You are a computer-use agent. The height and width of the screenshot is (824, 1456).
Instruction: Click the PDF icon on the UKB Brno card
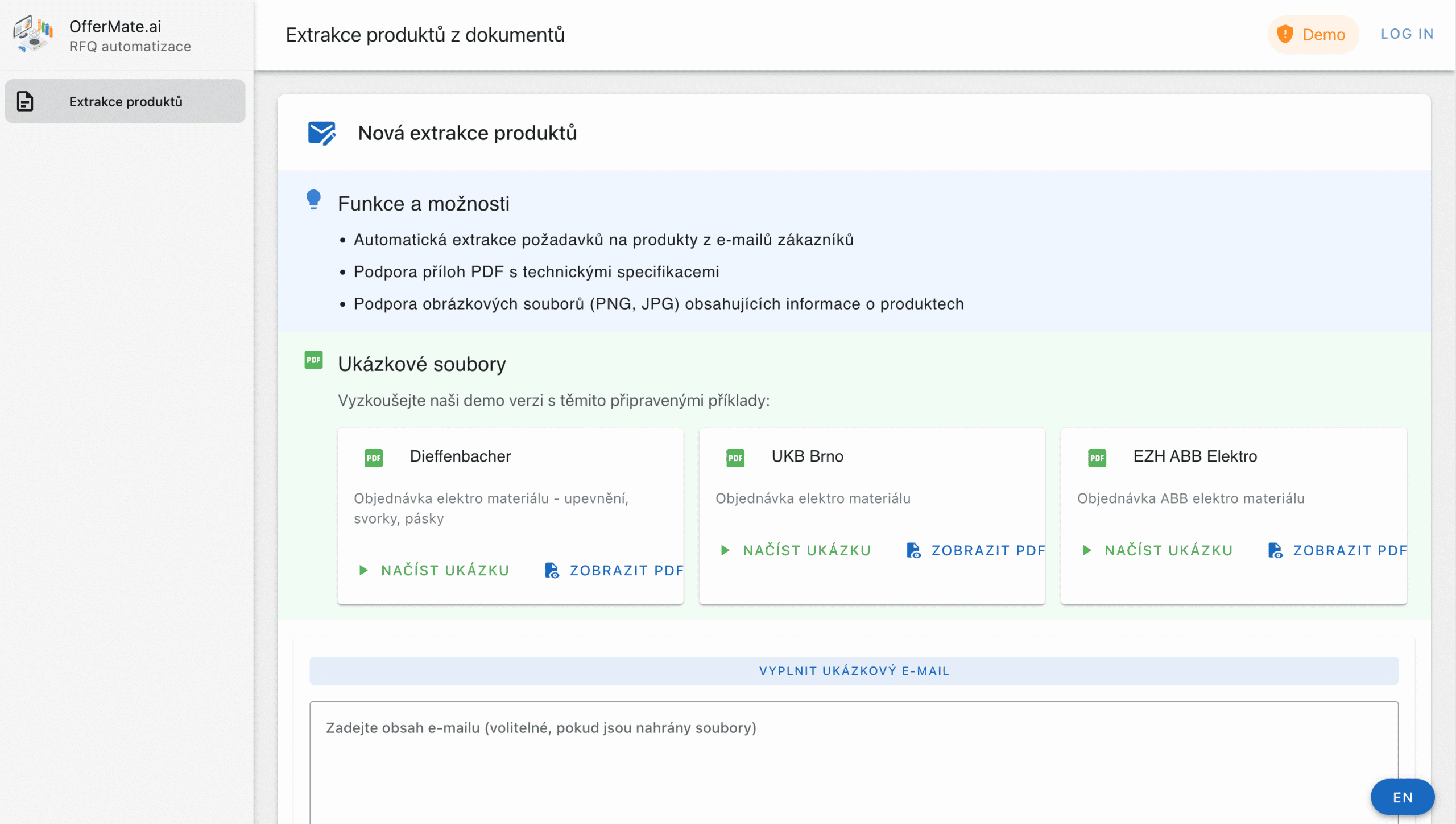click(735, 458)
